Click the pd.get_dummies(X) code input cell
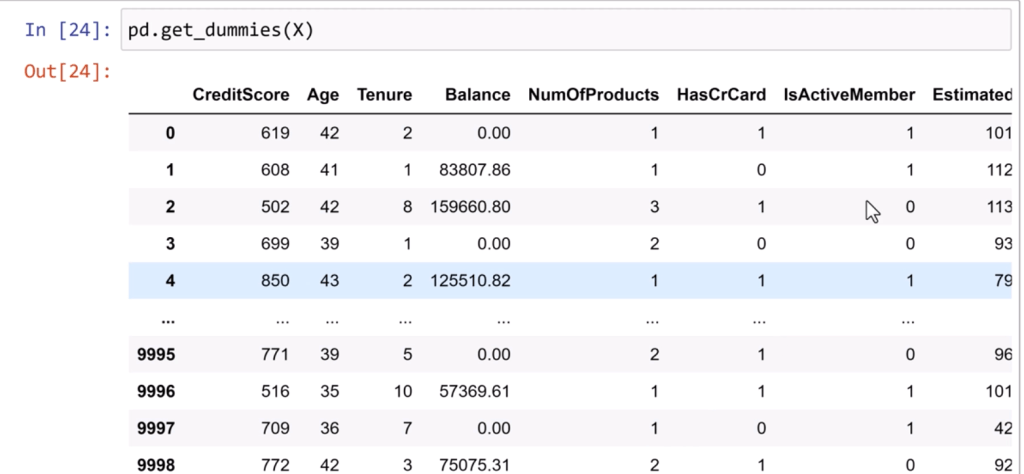Image resolution: width=1024 pixels, height=474 pixels. coord(560,31)
